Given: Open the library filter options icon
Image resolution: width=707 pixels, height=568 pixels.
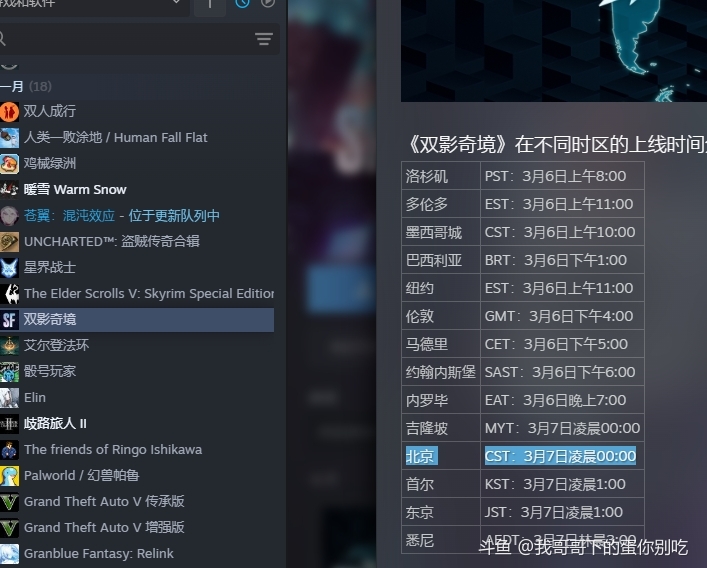Looking at the screenshot, I should pos(263,39).
